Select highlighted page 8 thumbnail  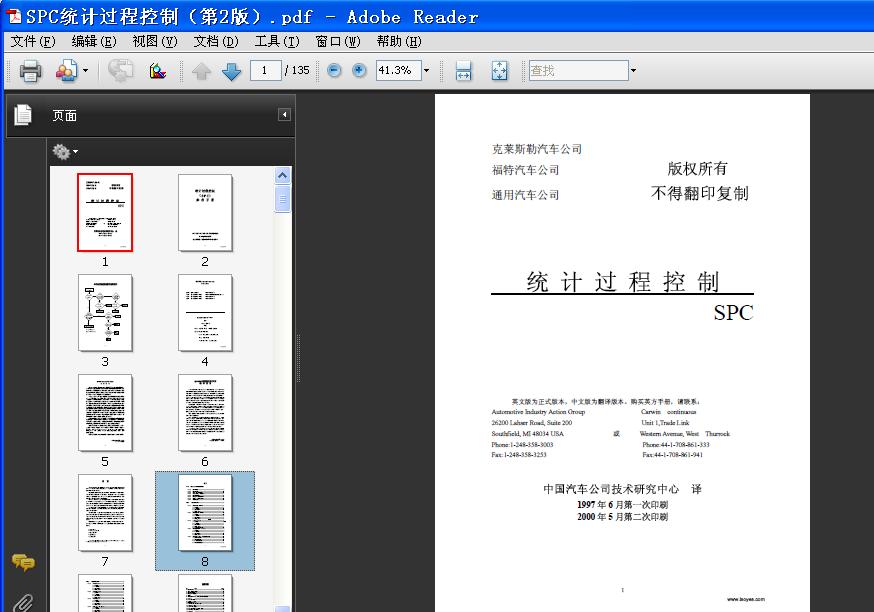point(205,512)
